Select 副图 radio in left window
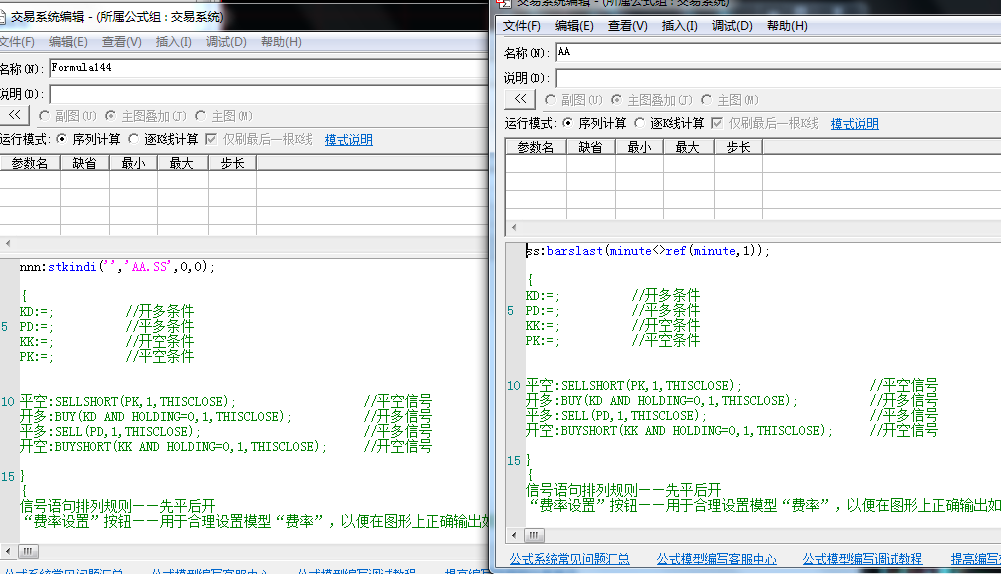The width and height of the screenshot is (1001, 574). pos(44,116)
